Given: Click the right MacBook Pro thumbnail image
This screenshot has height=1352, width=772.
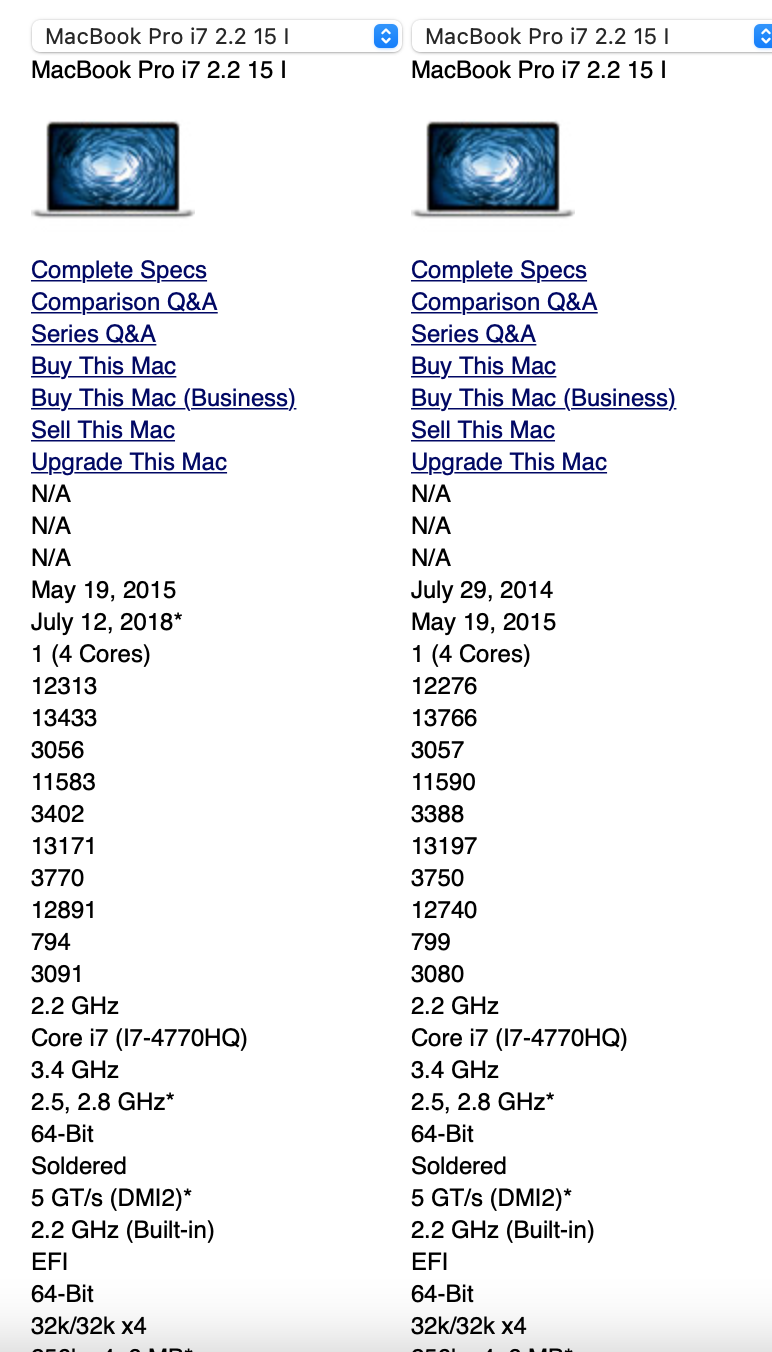Looking at the screenshot, I should coord(492,168).
